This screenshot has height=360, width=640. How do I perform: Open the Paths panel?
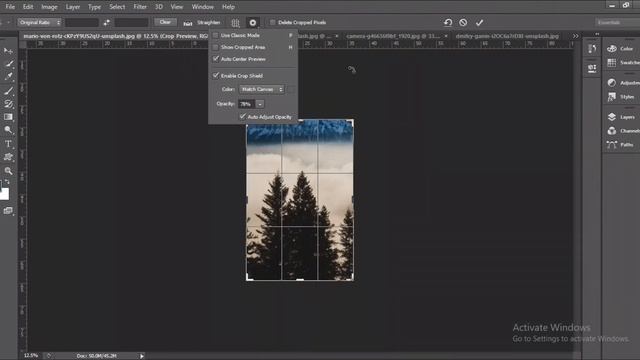[x=620, y=144]
